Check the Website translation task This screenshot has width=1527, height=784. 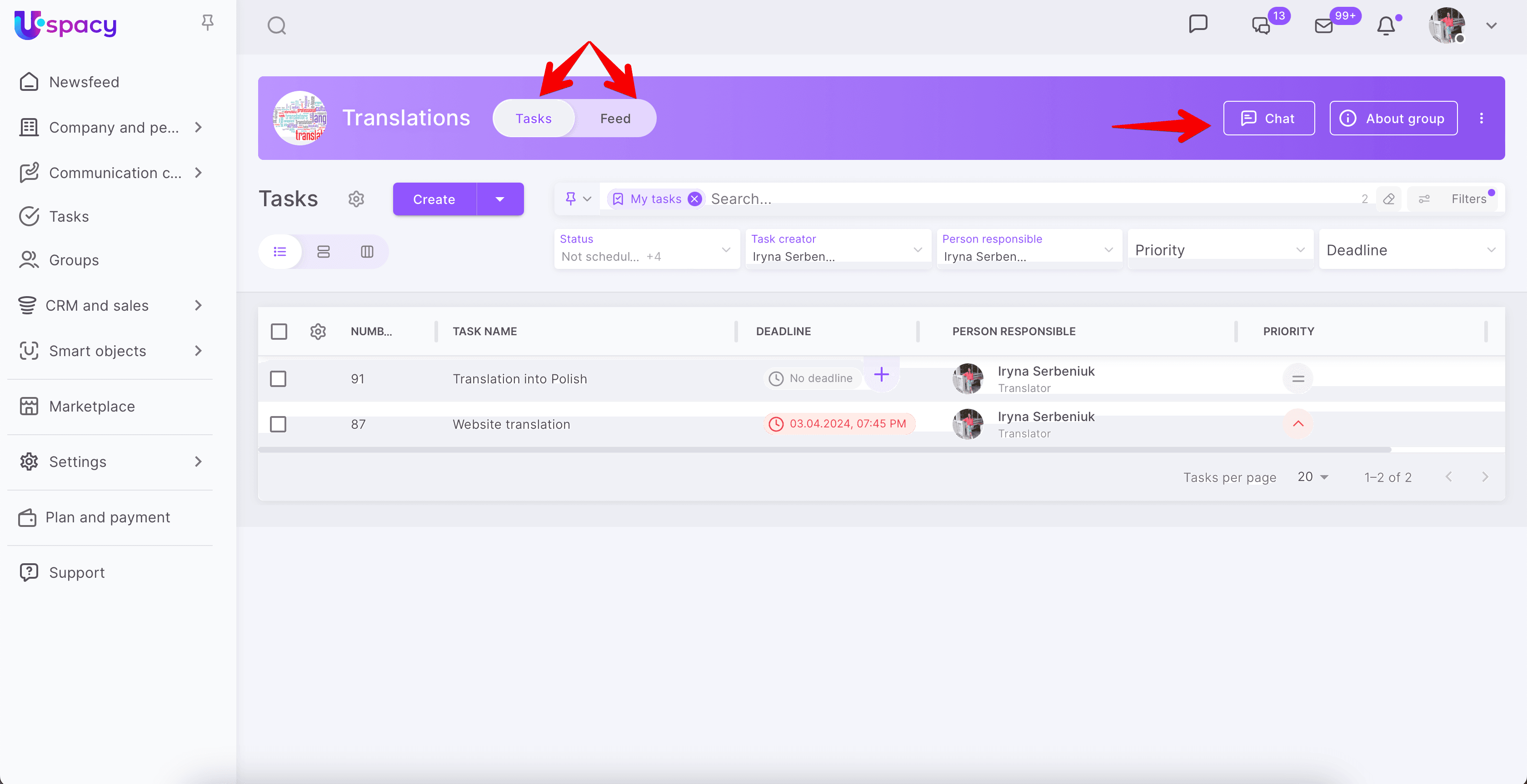(278, 424)
